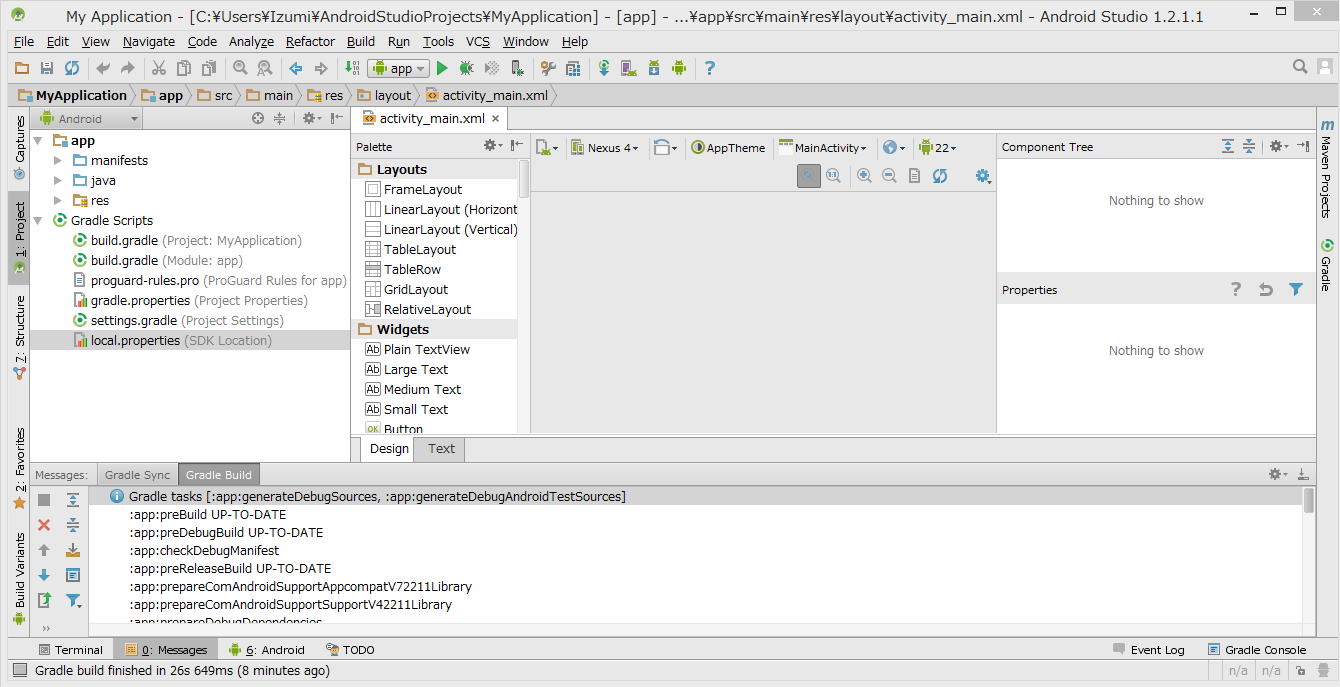
Task: Open the Event Log
Action: pos(1148,650)
